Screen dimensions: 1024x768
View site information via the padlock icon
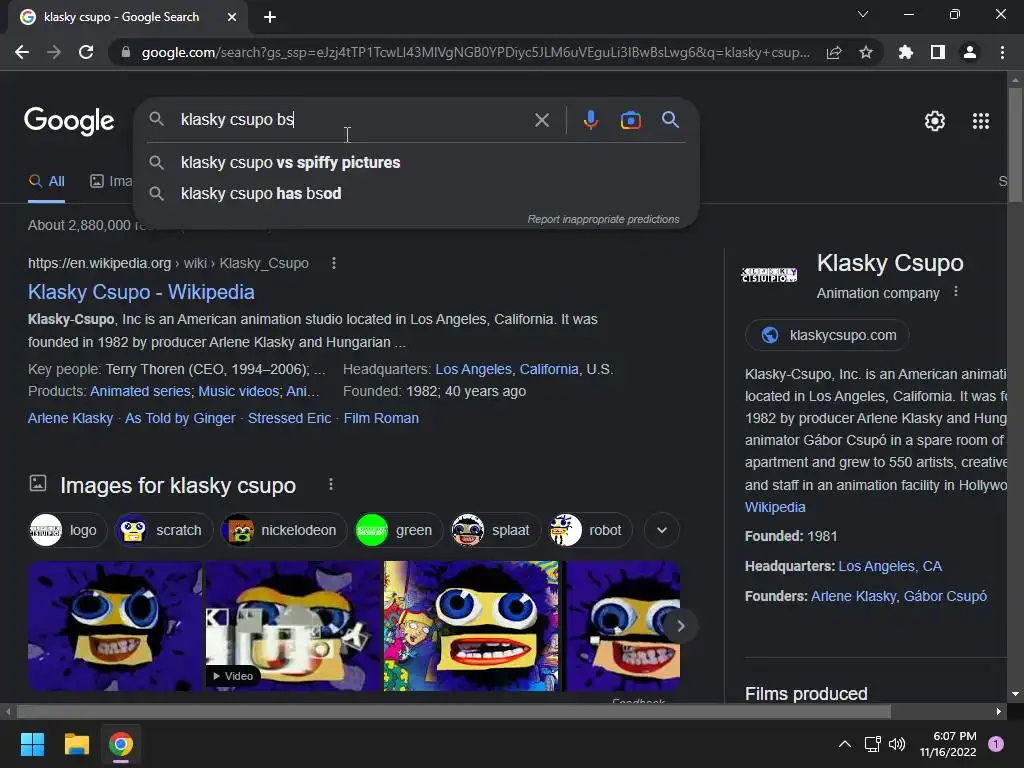pos(125,52)
